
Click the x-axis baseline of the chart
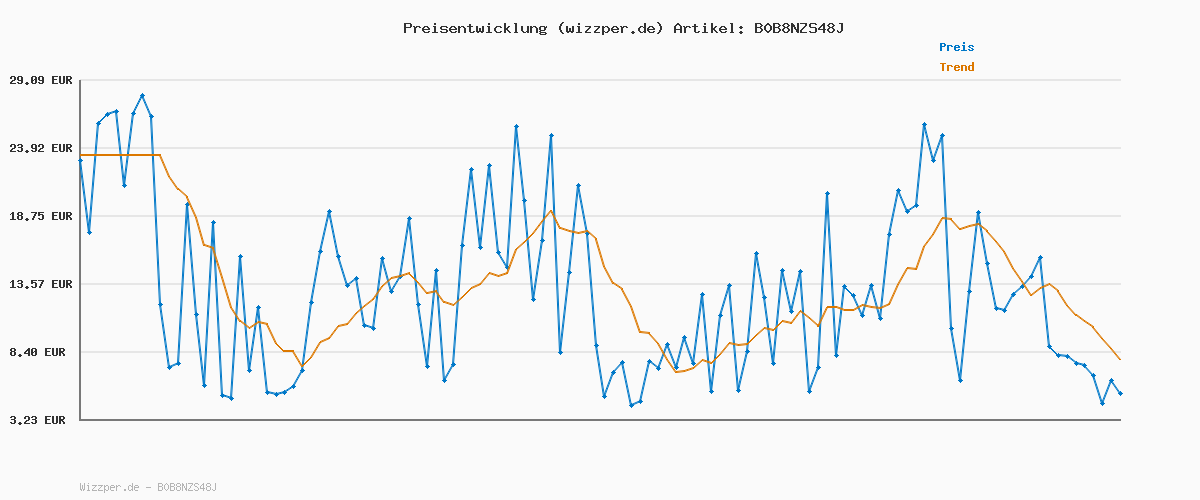tap(600, 419)
